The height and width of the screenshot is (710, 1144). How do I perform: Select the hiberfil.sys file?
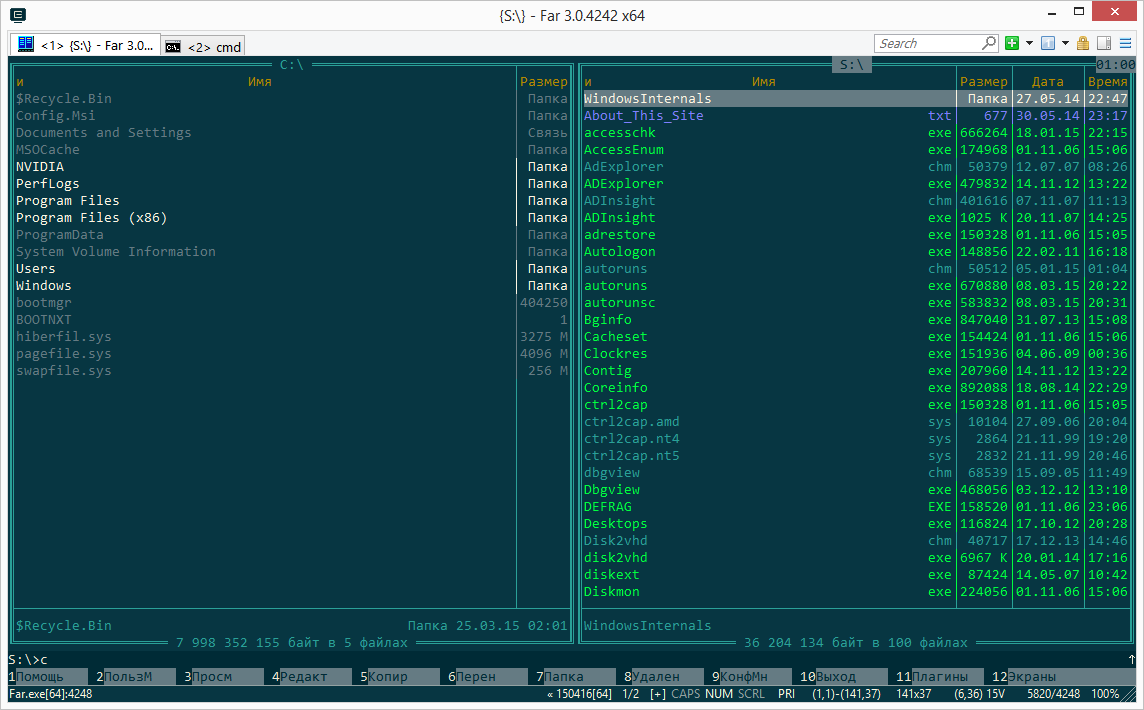(291, 336)
